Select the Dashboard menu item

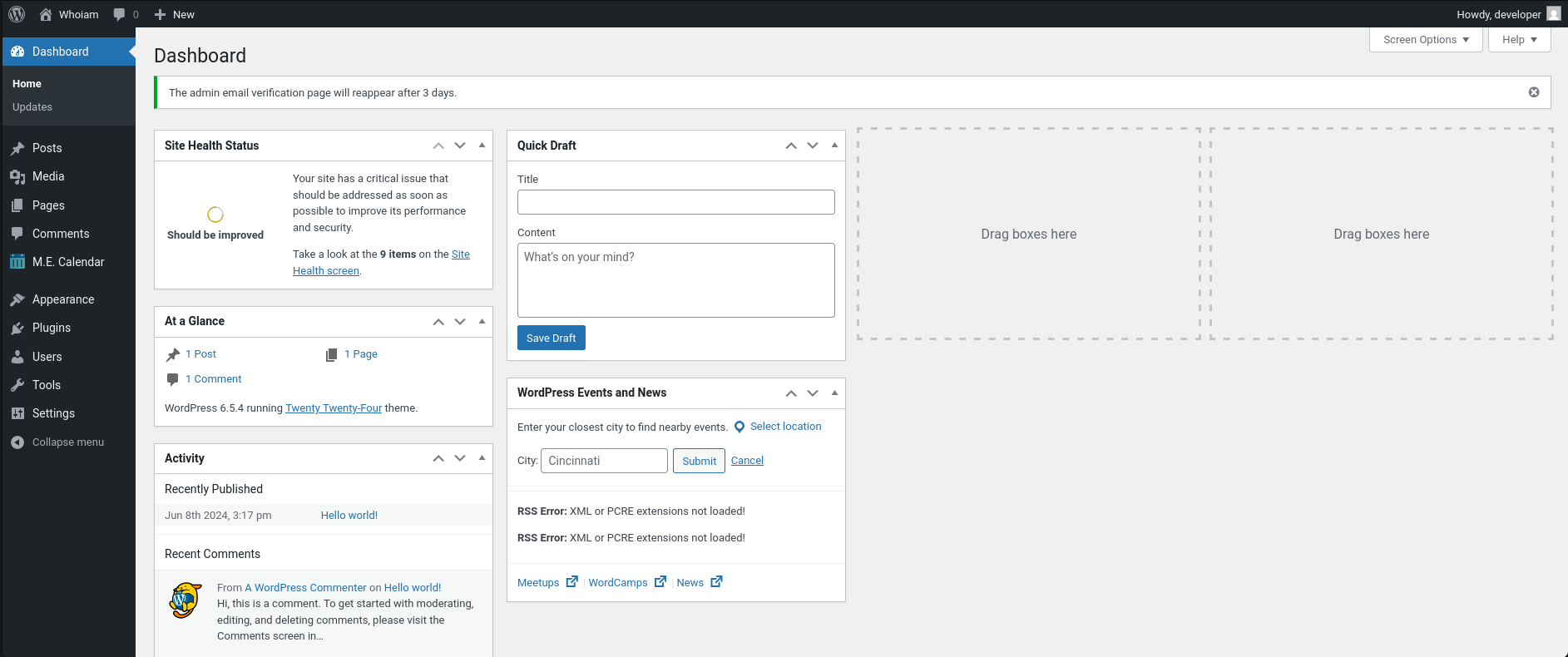point(67,52)
